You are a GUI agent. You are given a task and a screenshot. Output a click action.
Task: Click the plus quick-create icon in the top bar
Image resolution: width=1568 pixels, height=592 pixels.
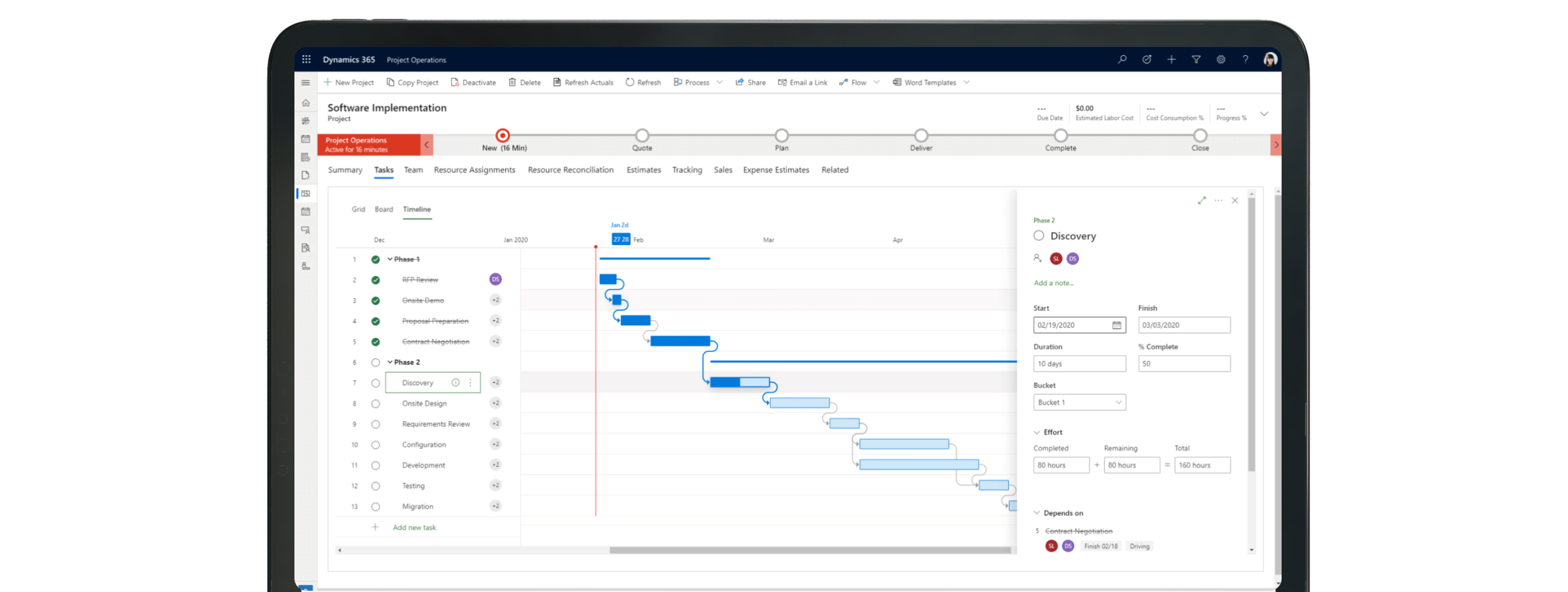coord(1172,59)
